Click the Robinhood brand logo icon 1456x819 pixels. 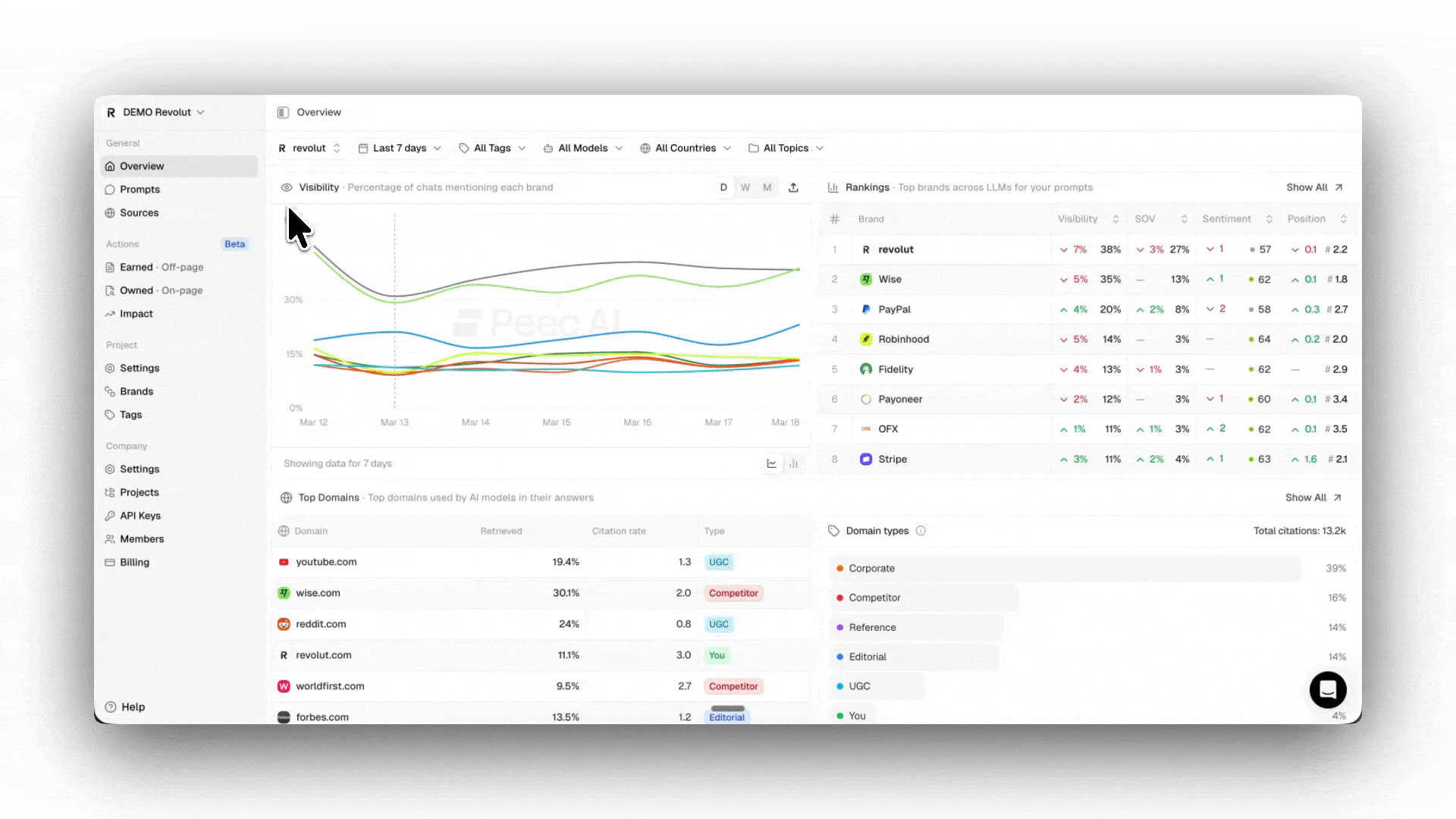866,339
